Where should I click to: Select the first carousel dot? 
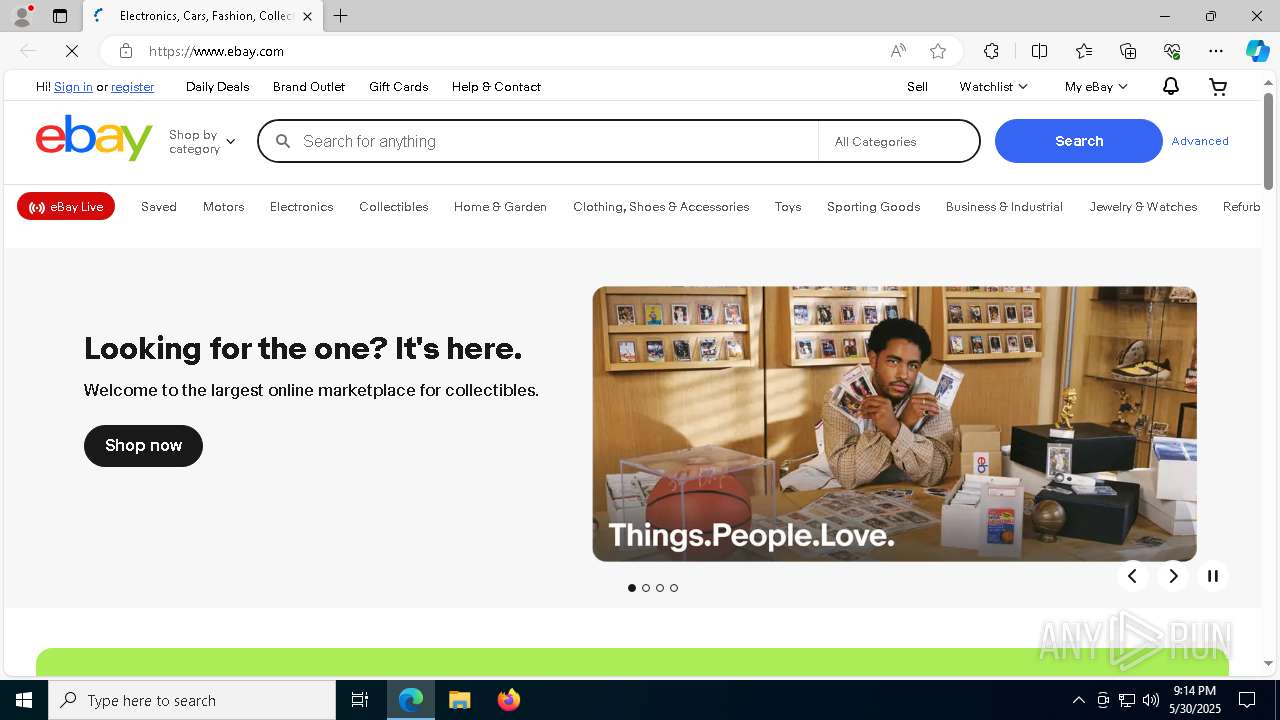(632, 588)
